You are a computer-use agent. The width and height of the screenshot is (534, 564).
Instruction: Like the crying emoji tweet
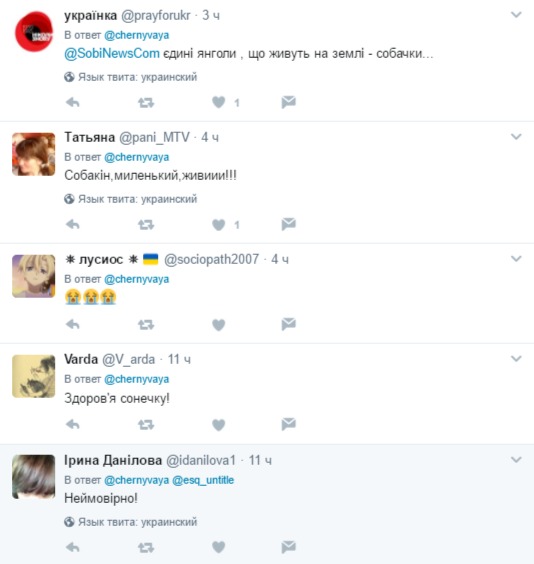pos(218,325)
